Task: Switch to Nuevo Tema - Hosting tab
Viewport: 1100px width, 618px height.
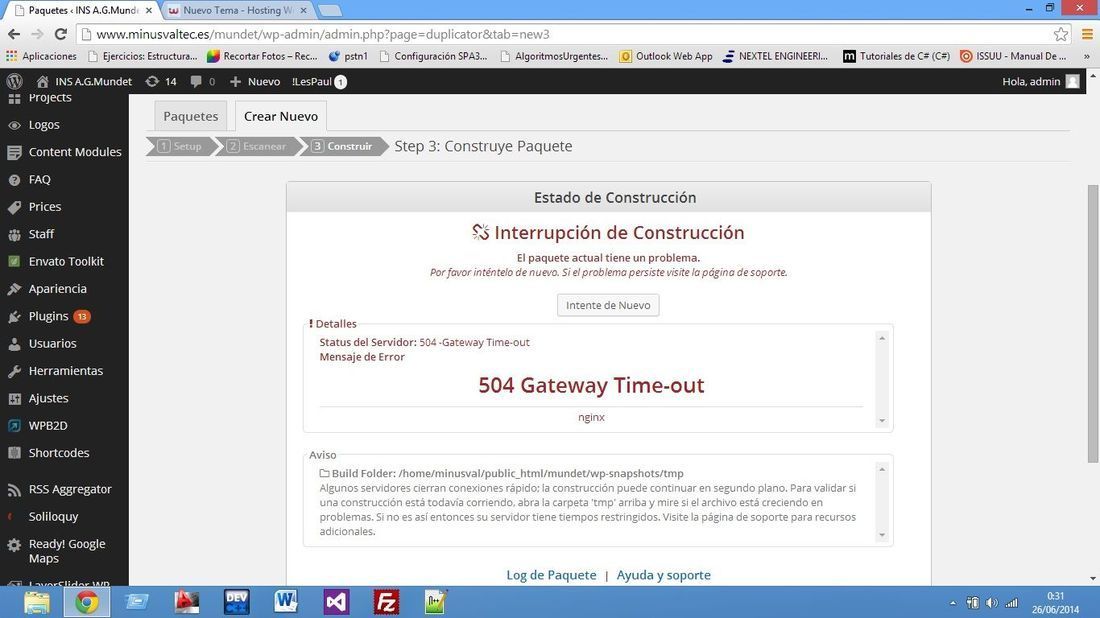Action: pyautogui.click(x=239, y=11)
